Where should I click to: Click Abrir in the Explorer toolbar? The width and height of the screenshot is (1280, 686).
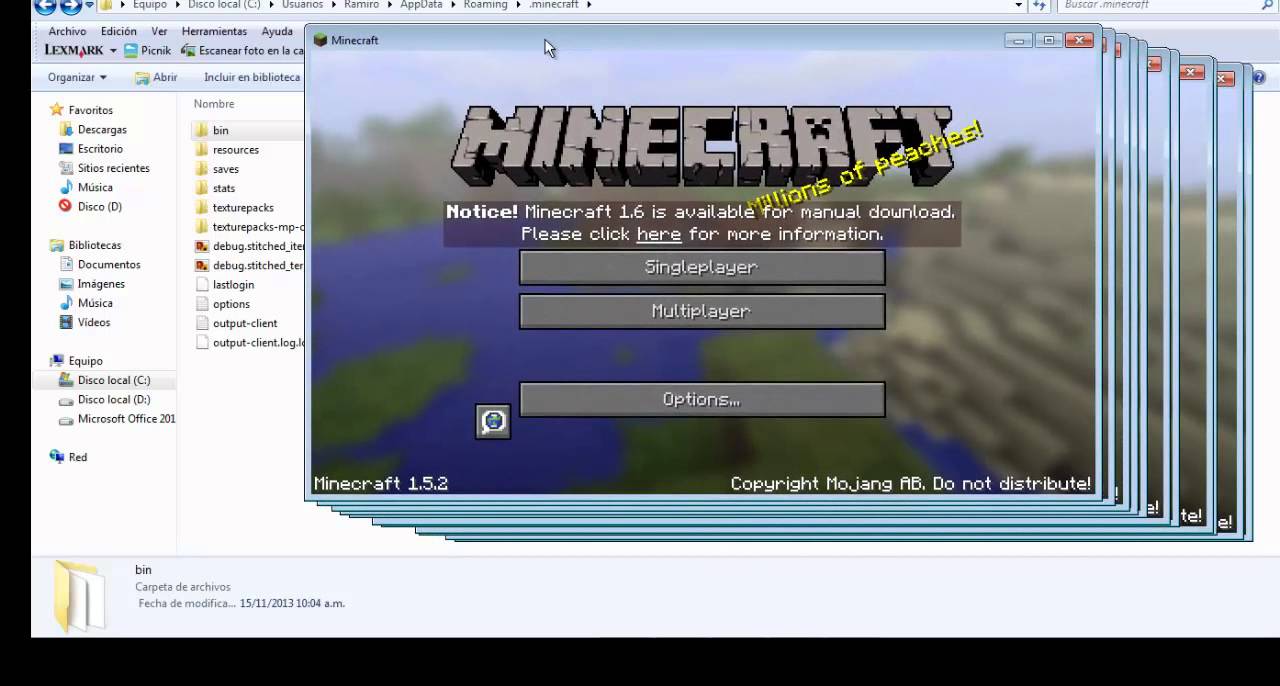click(156, 77)
